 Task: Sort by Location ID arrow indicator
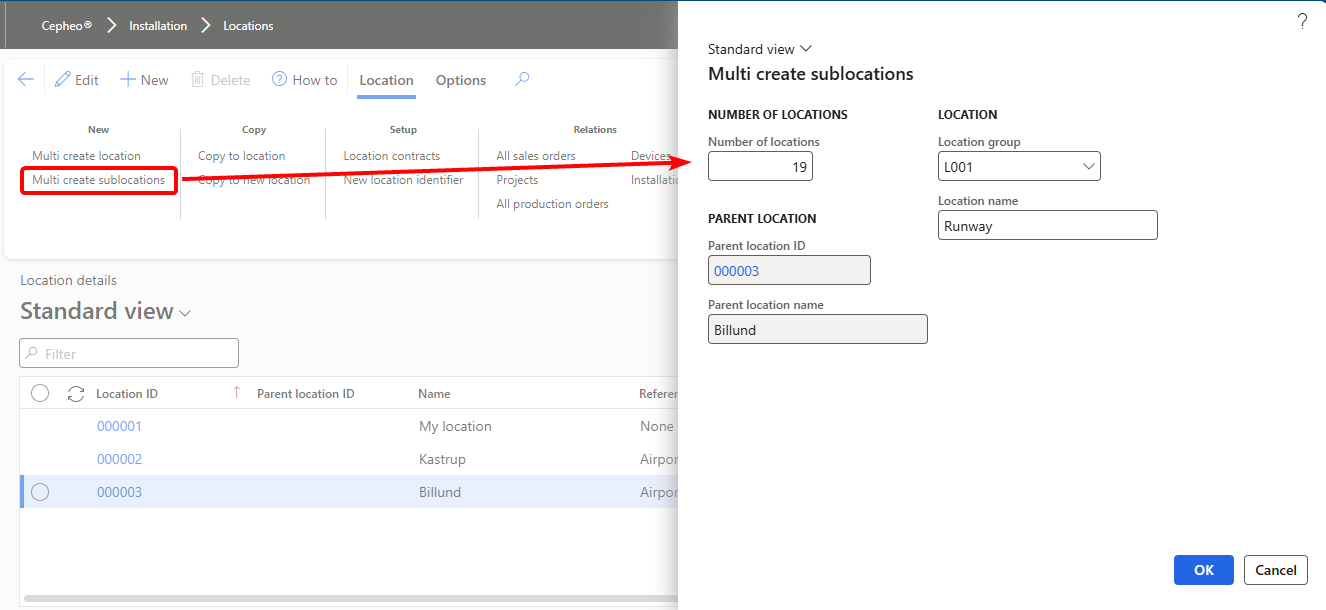click(236, 393)
